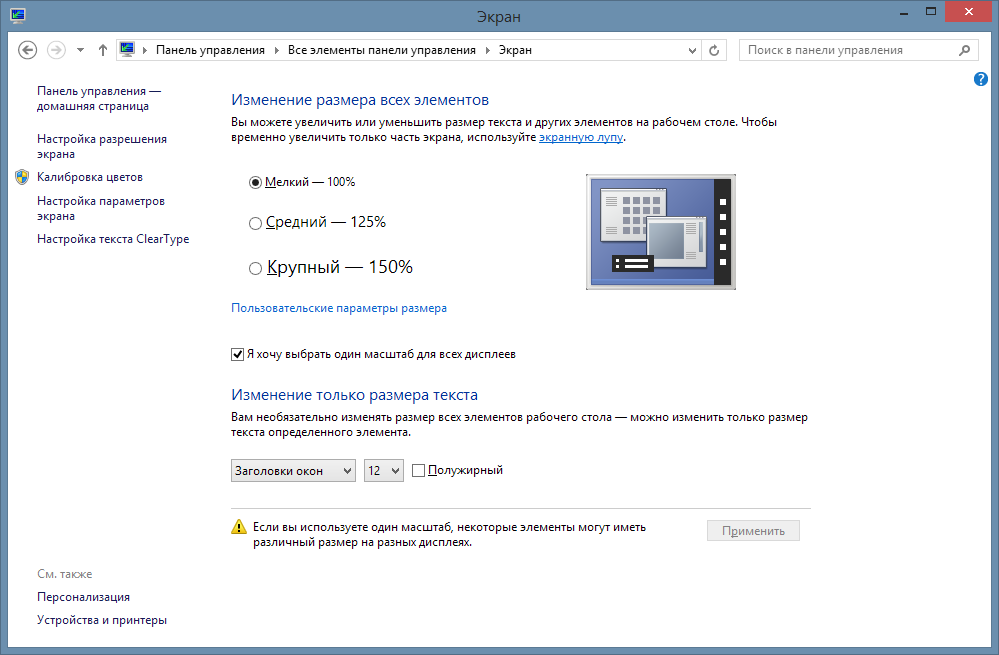Click the Применить button
The image size is (999, 655).
(x=753, y=531)
